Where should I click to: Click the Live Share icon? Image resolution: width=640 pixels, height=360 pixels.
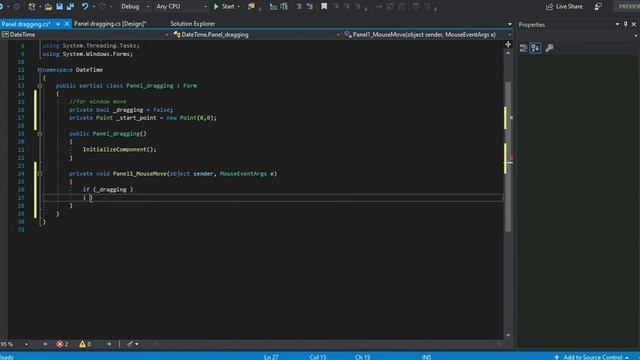[x=549, y=7]
